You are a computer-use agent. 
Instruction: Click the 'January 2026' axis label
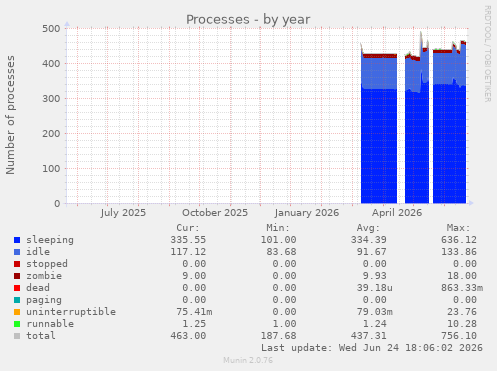(307, 213)
